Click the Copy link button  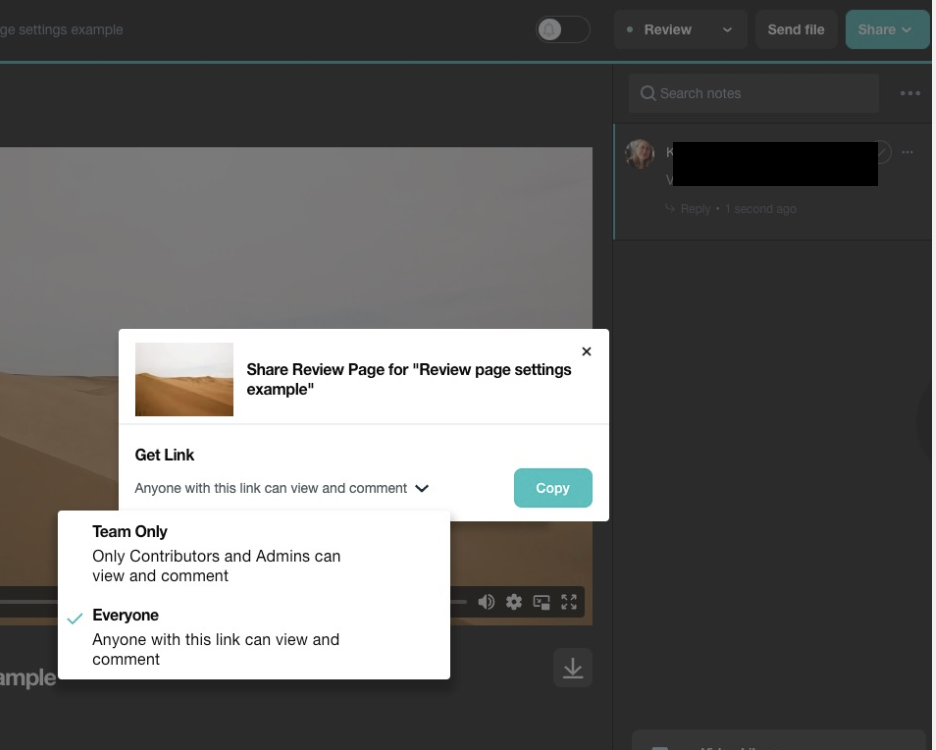click(x=552, y=488)
